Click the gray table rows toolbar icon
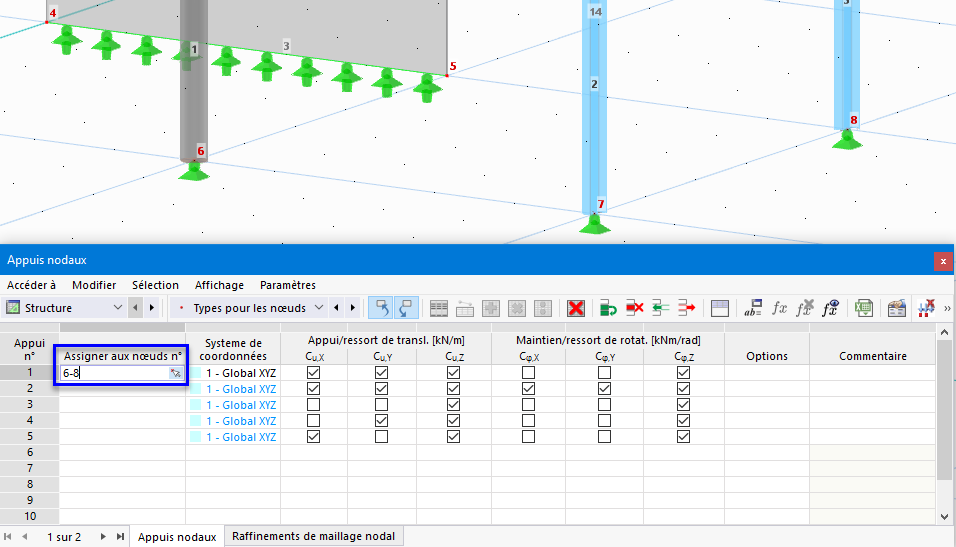 (x=438, y=308)
